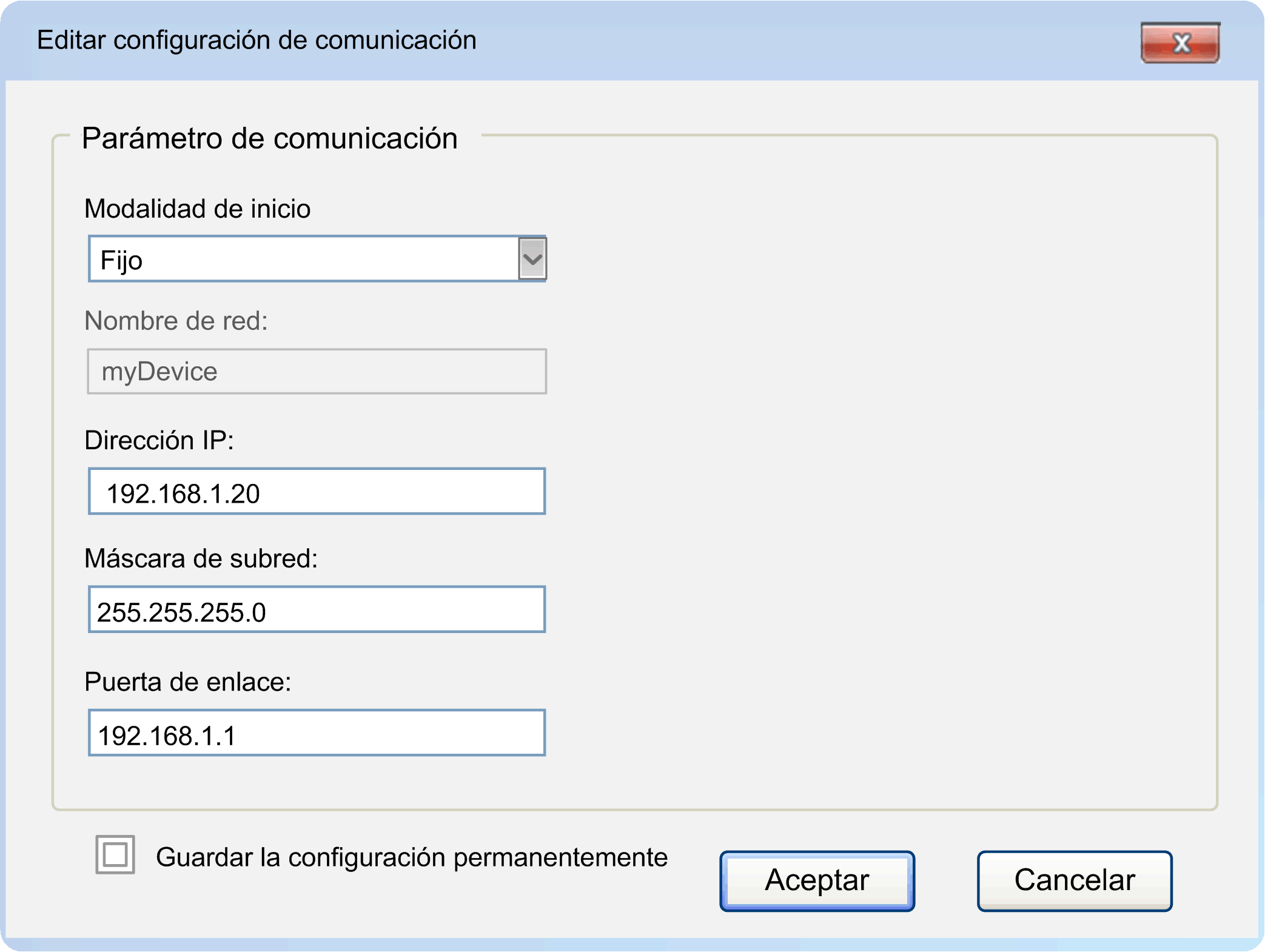Image resolution: width=1265 pixels, height=952 pixels.
Task: Click the Dirección IP label
Action: click(x=159, y=440)
